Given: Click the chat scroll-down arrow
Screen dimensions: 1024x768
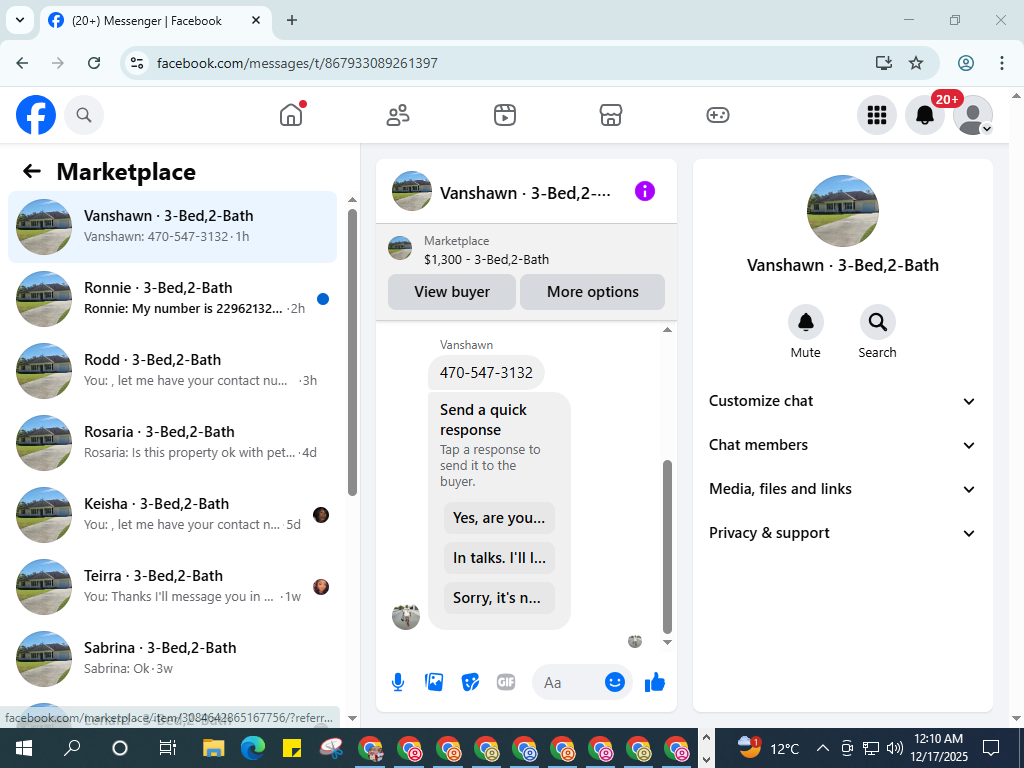Looking at the screenshot, I should [x=667, y=643].
